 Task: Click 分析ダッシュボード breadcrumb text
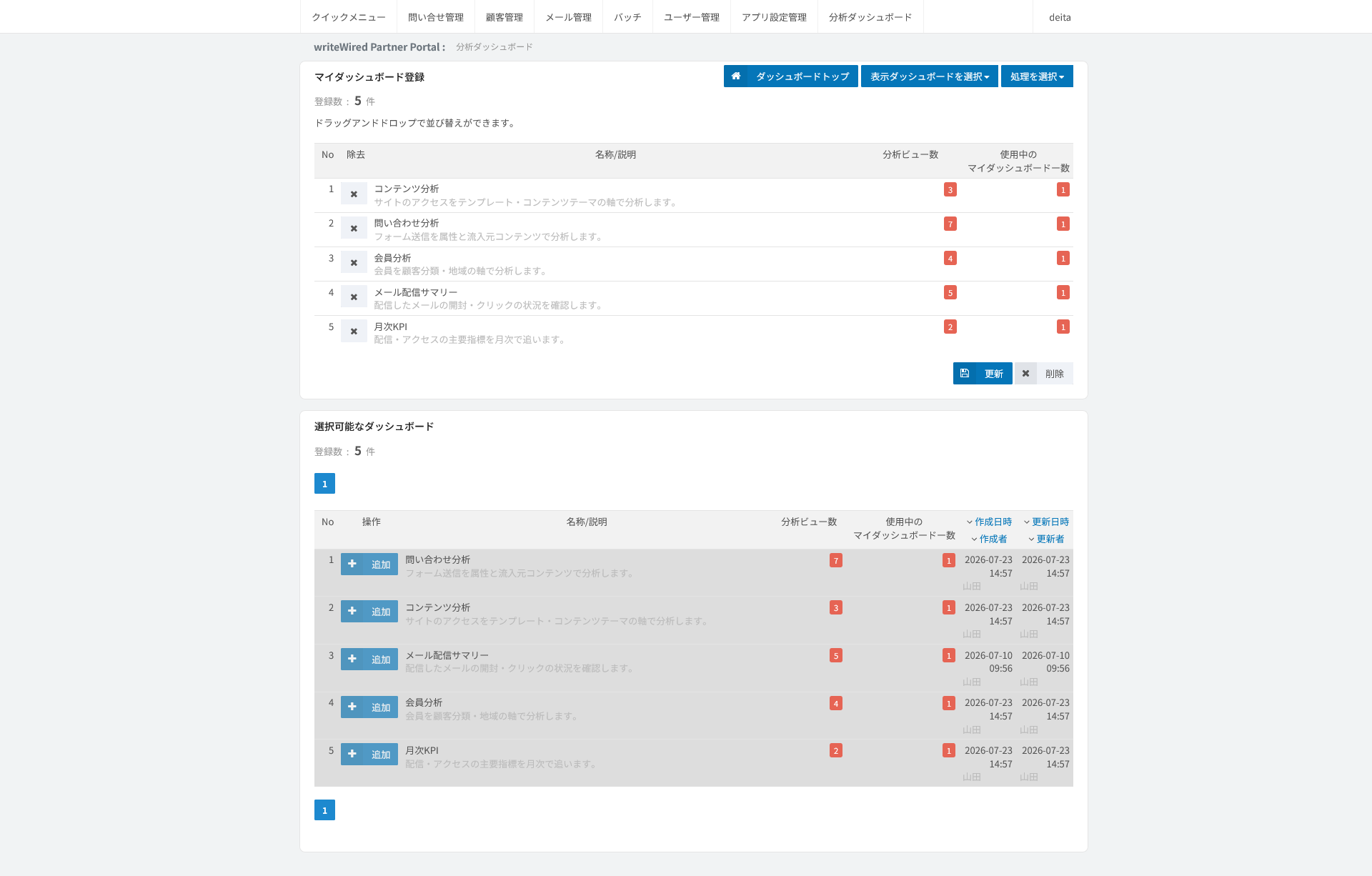pos(494,47)
